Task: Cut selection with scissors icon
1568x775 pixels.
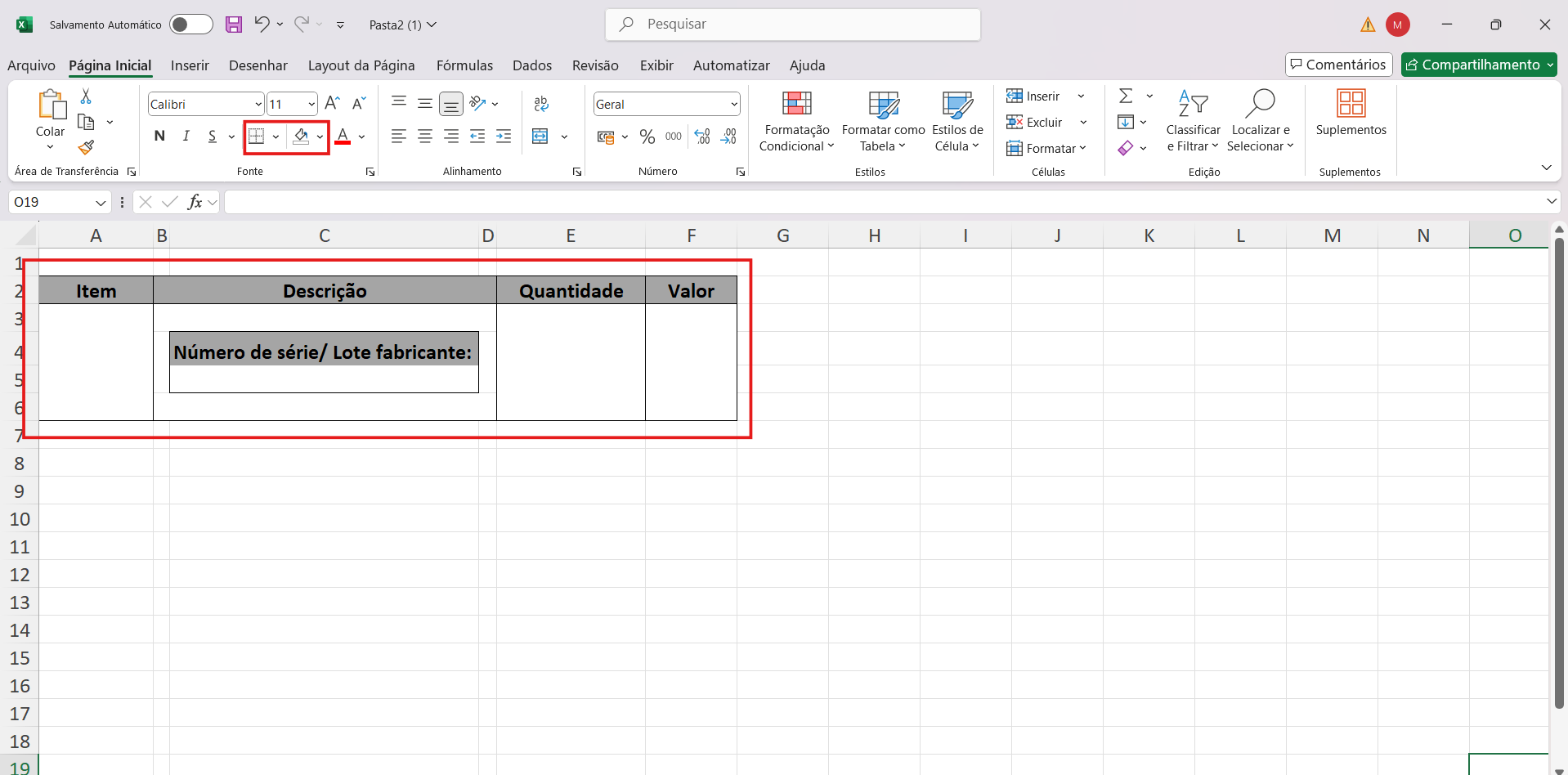Action: [x=86, y=96]
